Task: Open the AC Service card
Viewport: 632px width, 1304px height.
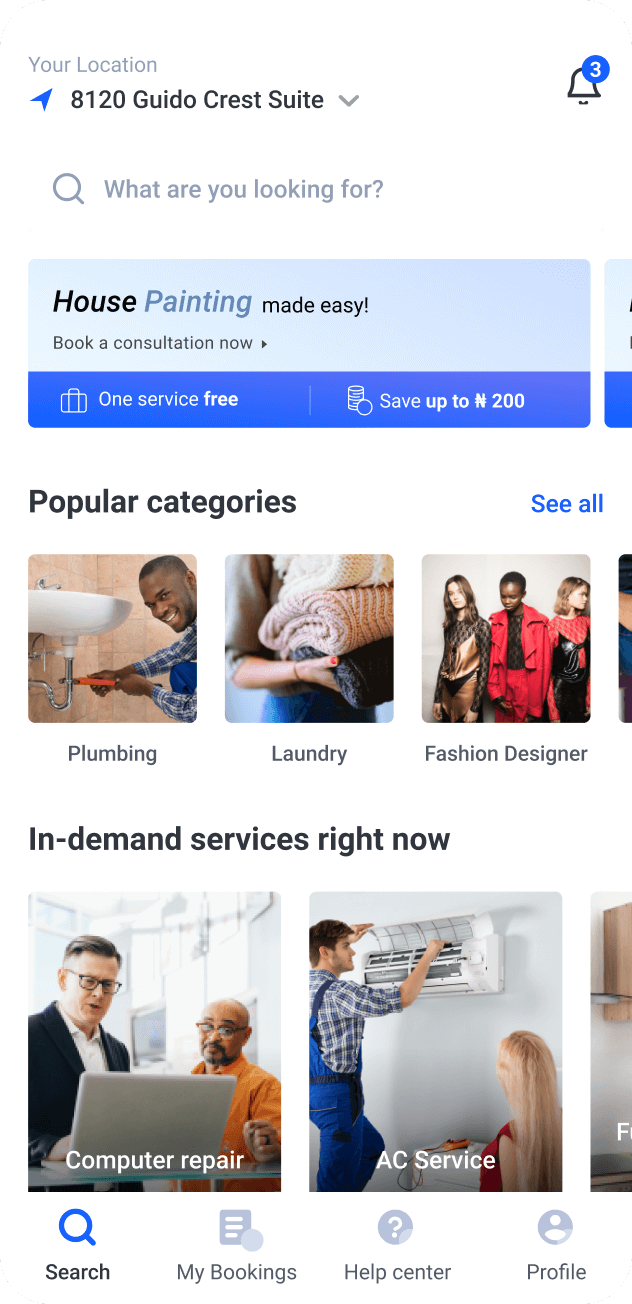Action: (436, 1041)
